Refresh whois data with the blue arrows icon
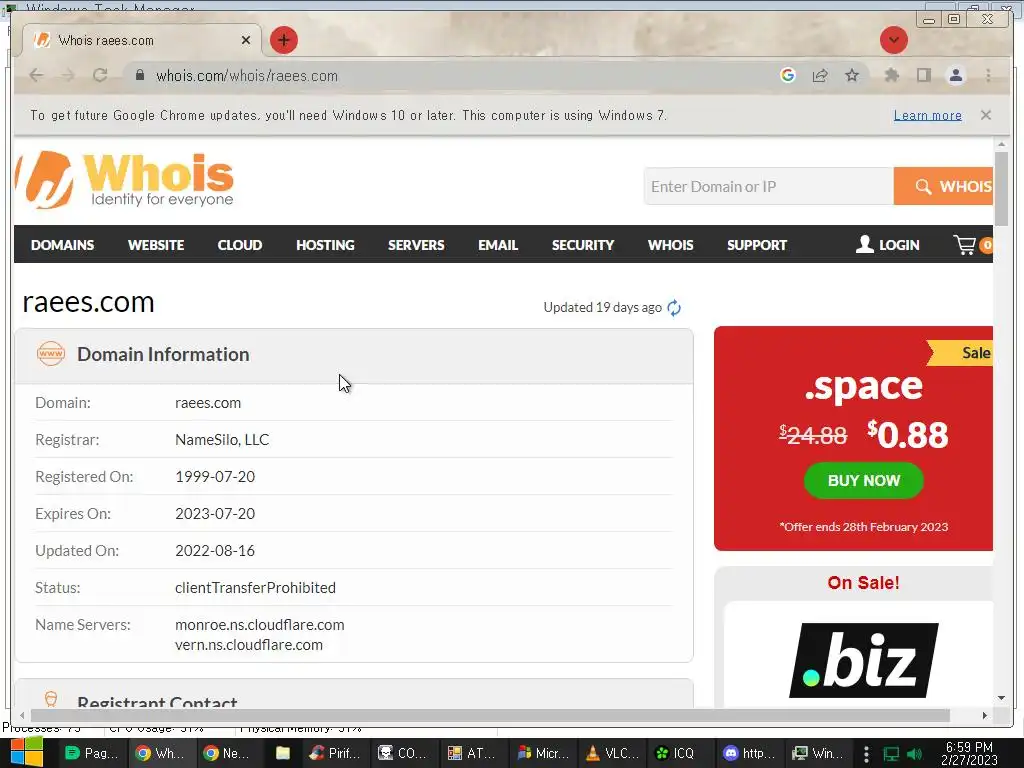Image resolution: width=1024 pixels, height=768 pixels. pos(674,308)
